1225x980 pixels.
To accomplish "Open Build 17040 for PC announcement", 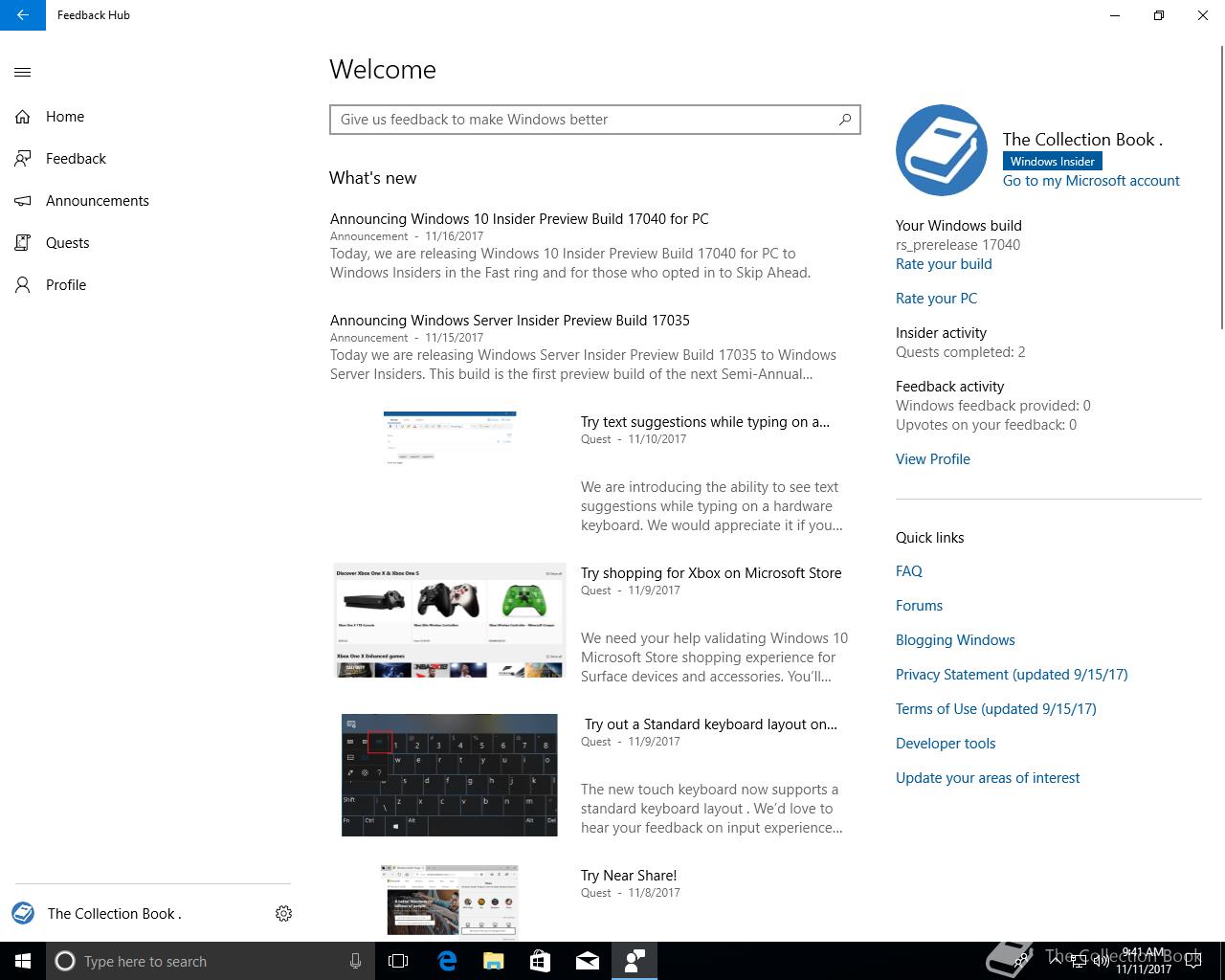I will click(520, 219).
